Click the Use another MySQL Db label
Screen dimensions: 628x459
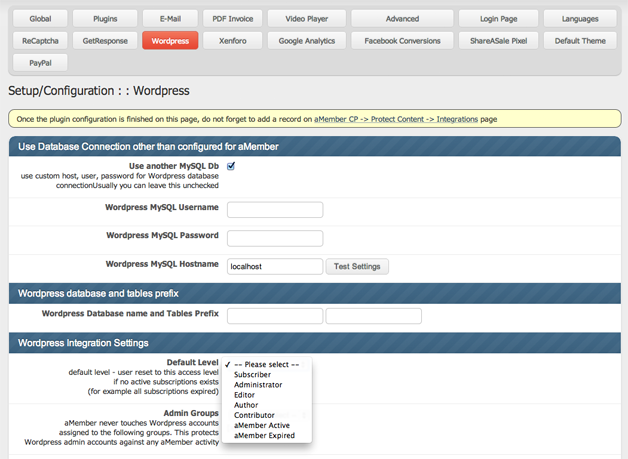pyautogui.click(x=174, y=166)
